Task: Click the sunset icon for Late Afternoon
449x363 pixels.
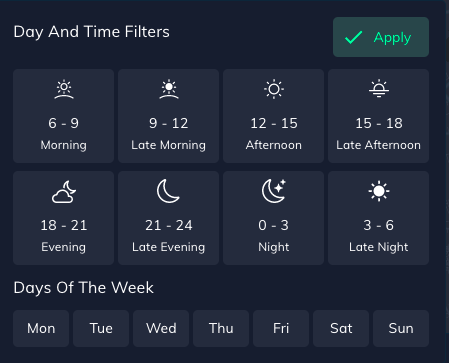Action: click(x=379, y=89)
